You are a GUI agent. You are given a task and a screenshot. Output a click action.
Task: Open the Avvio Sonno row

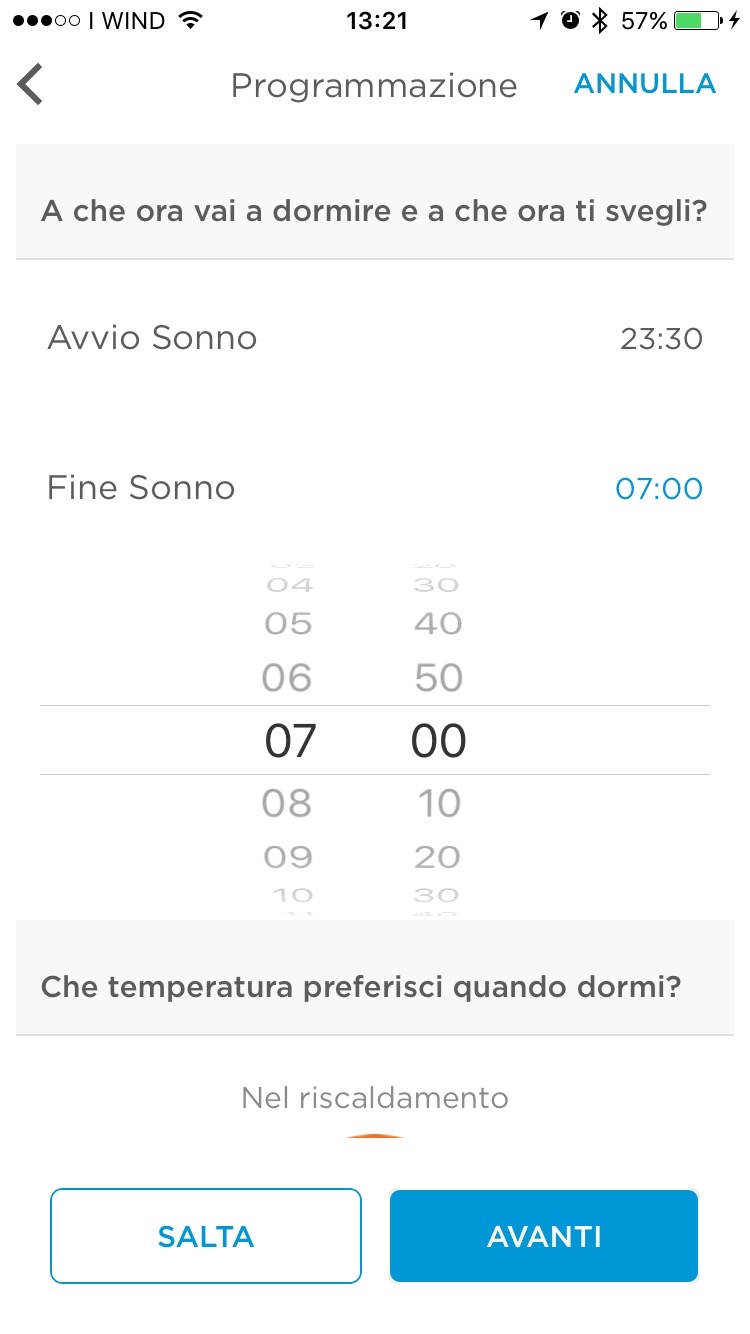[152, 338]
